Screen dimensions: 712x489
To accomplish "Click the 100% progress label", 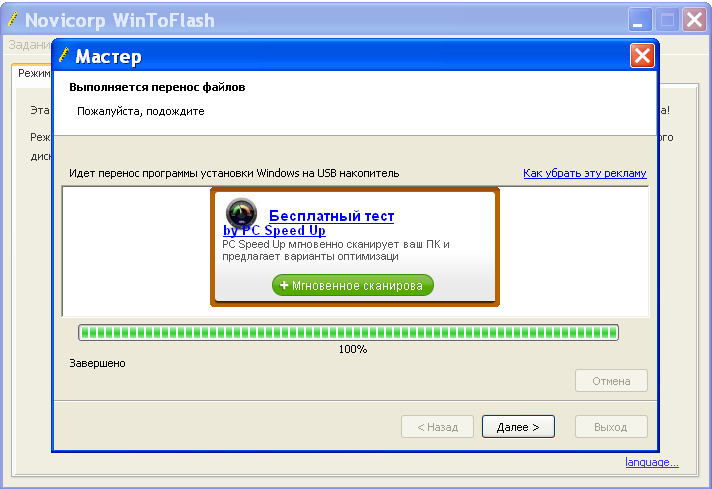I will [353, 349].
